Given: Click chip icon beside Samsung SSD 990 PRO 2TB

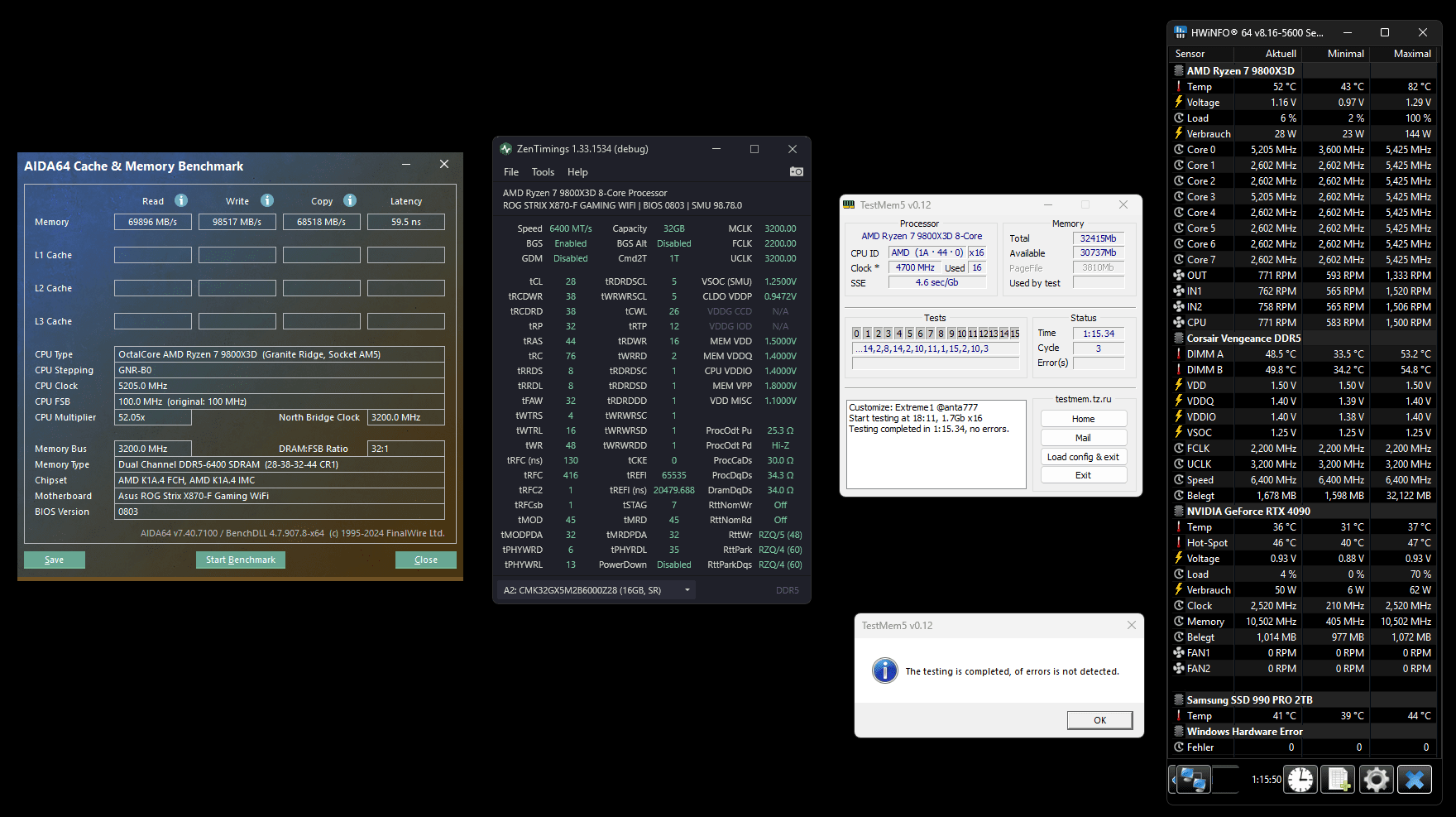Looking at the screenshot, I should point(1179,699).
